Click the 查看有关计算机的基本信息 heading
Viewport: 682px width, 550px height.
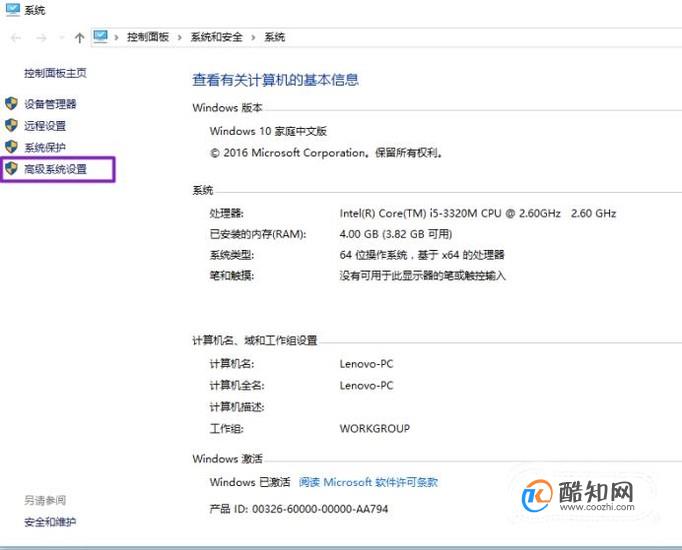(x=275, y=80)
